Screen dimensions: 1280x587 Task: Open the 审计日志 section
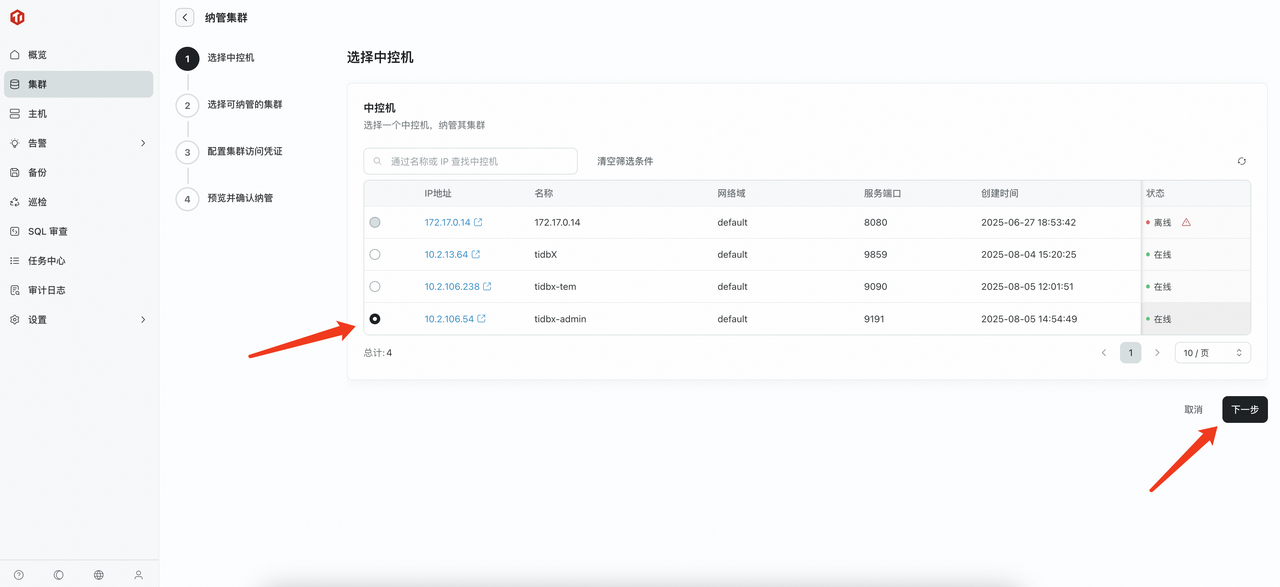point(78,290)
